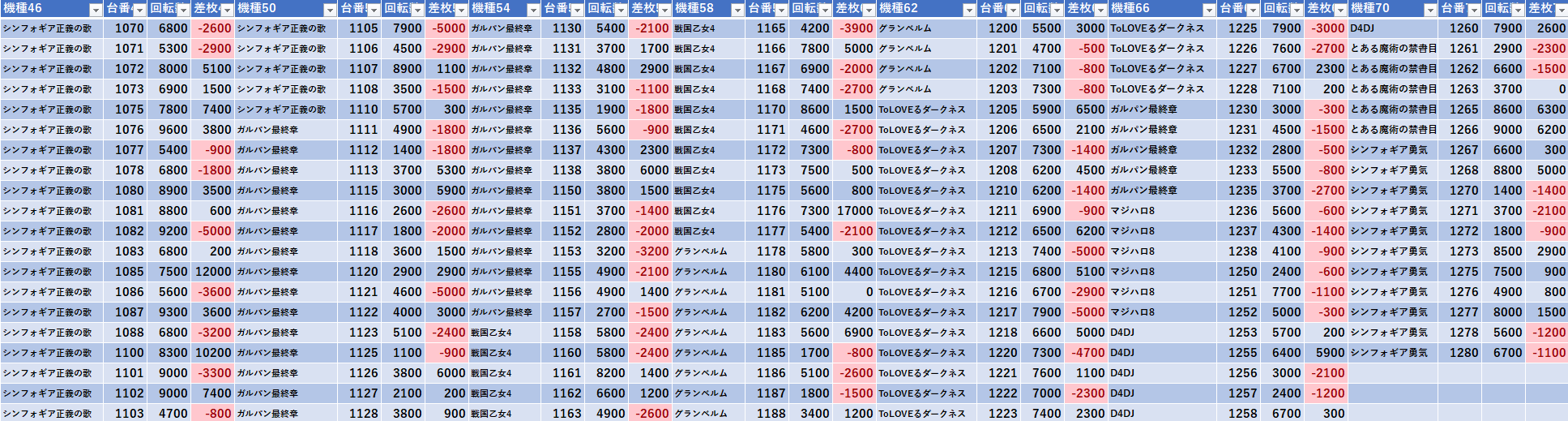Open the 機種54 column filter dropdown
The width and height of the screenshot is (1568, 421).
(533, 10)
